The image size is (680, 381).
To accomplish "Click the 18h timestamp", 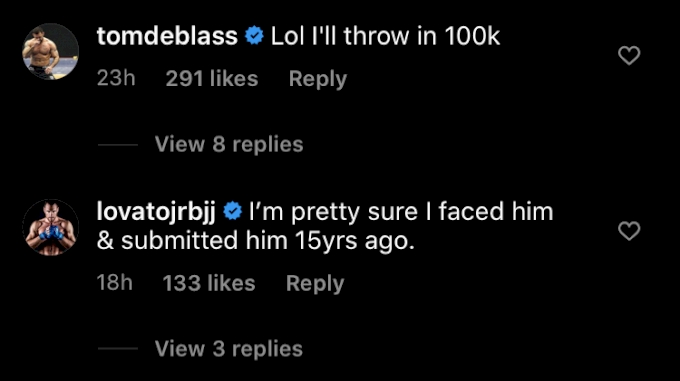I will click(114, 283).
